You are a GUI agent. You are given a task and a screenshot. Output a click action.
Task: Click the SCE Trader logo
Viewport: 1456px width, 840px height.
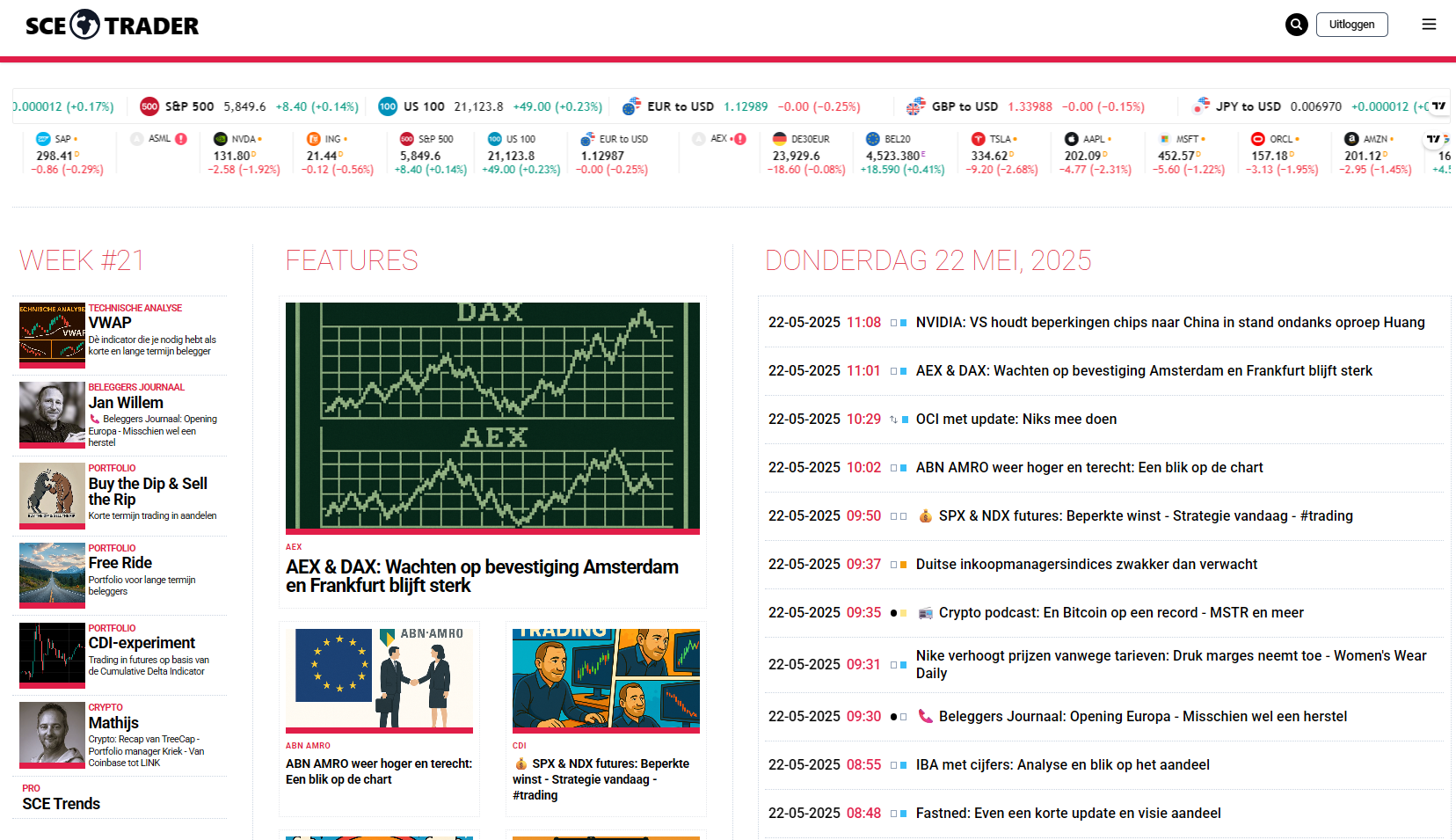[112, 26]
